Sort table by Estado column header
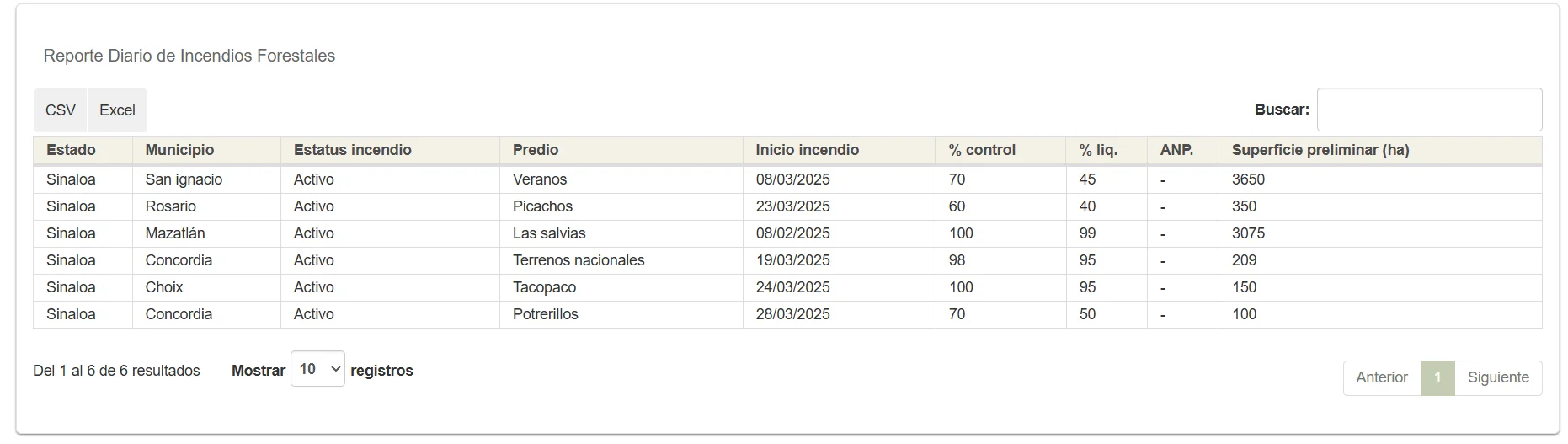The image size is (1568, 444). click(71, 150)
